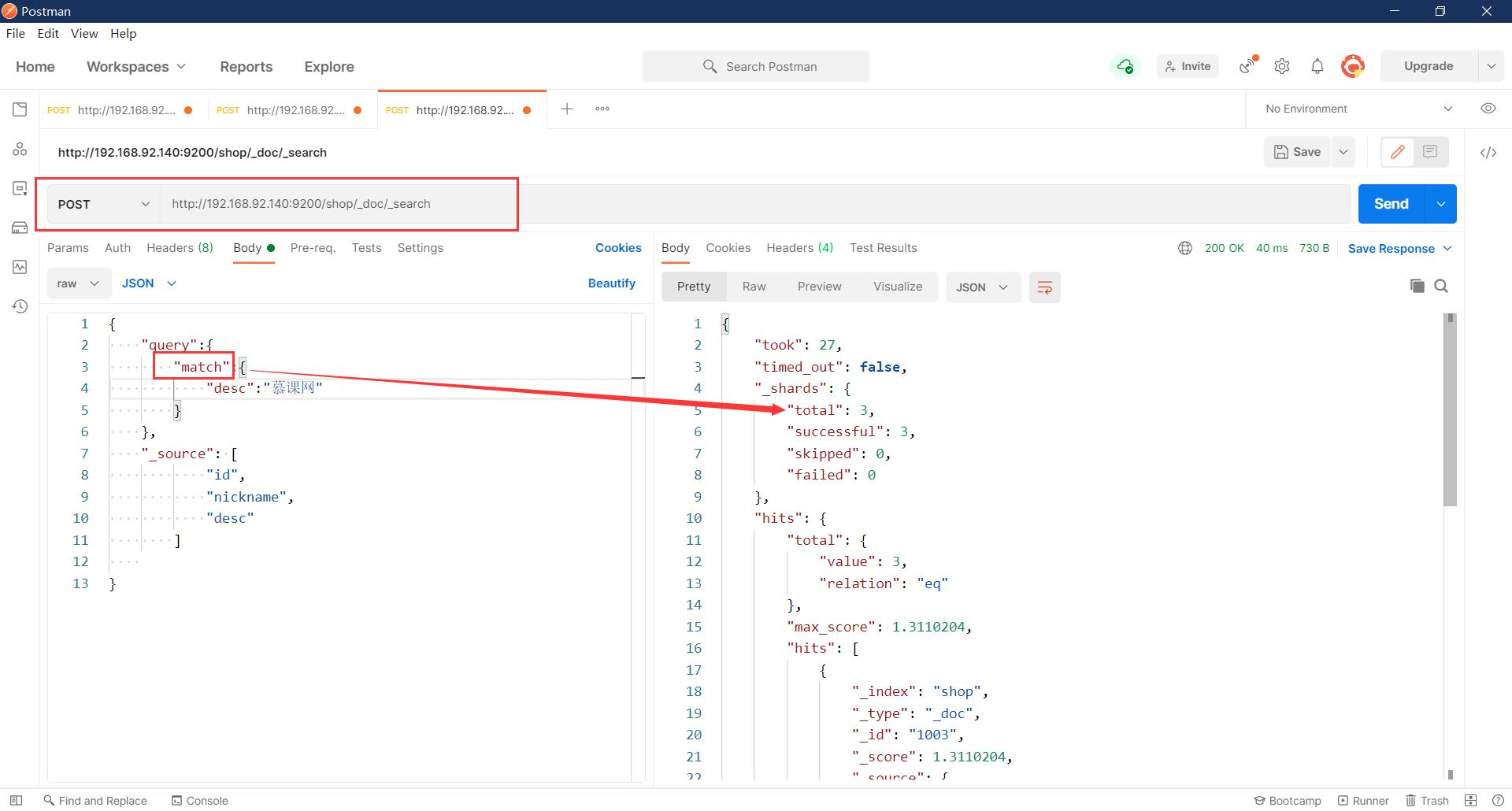The image size is (1512, 811).
Task: Click the Send button
Action: click(x=1392, y=204)
